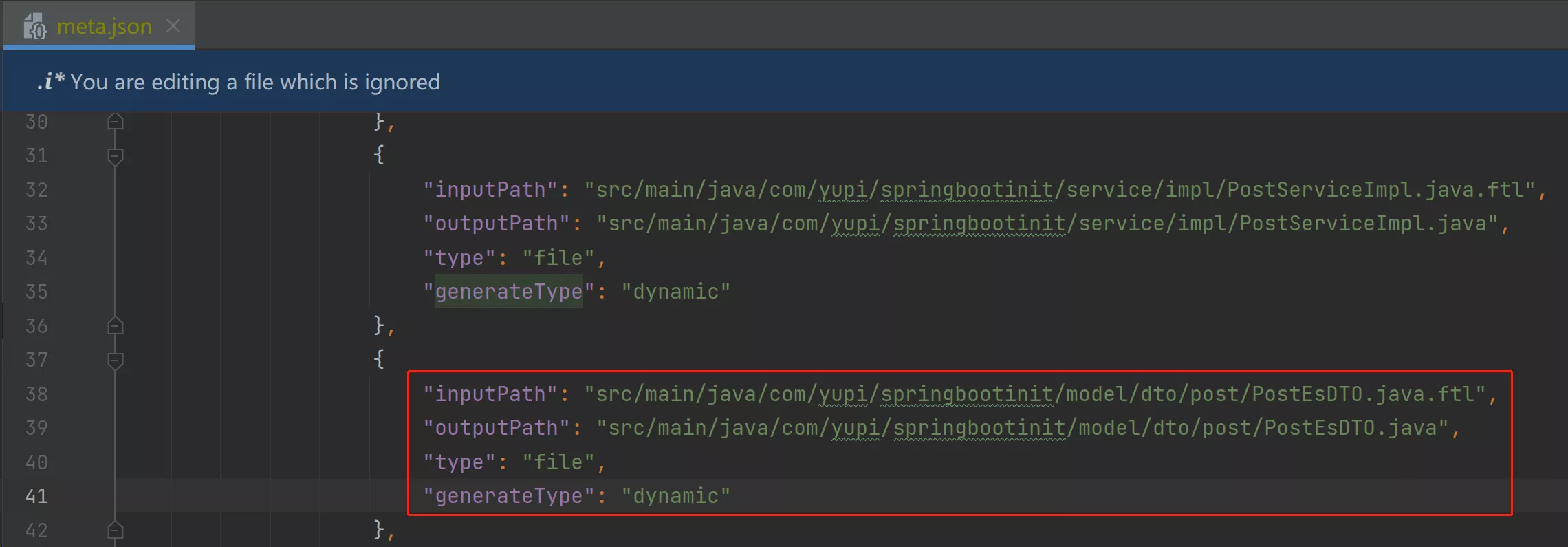
Task: Click the .i* ignore plugin icon in the banner
Action: tap(50, 81)
